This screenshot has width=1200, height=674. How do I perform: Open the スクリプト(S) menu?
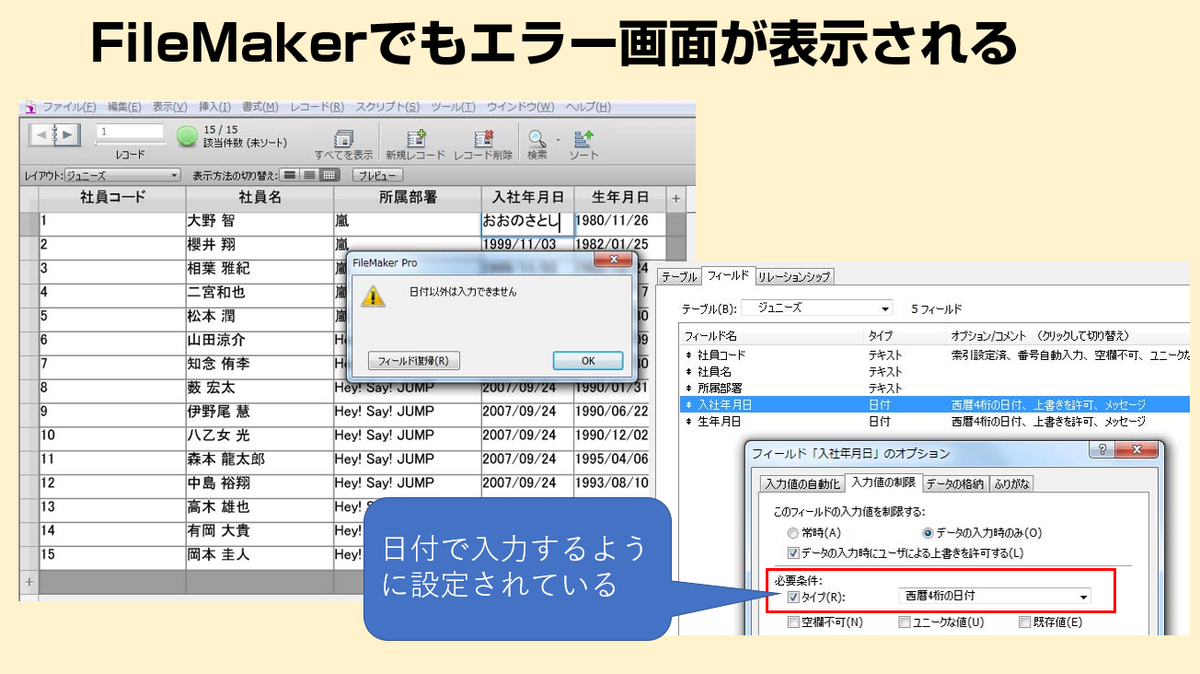pos(388,108)
